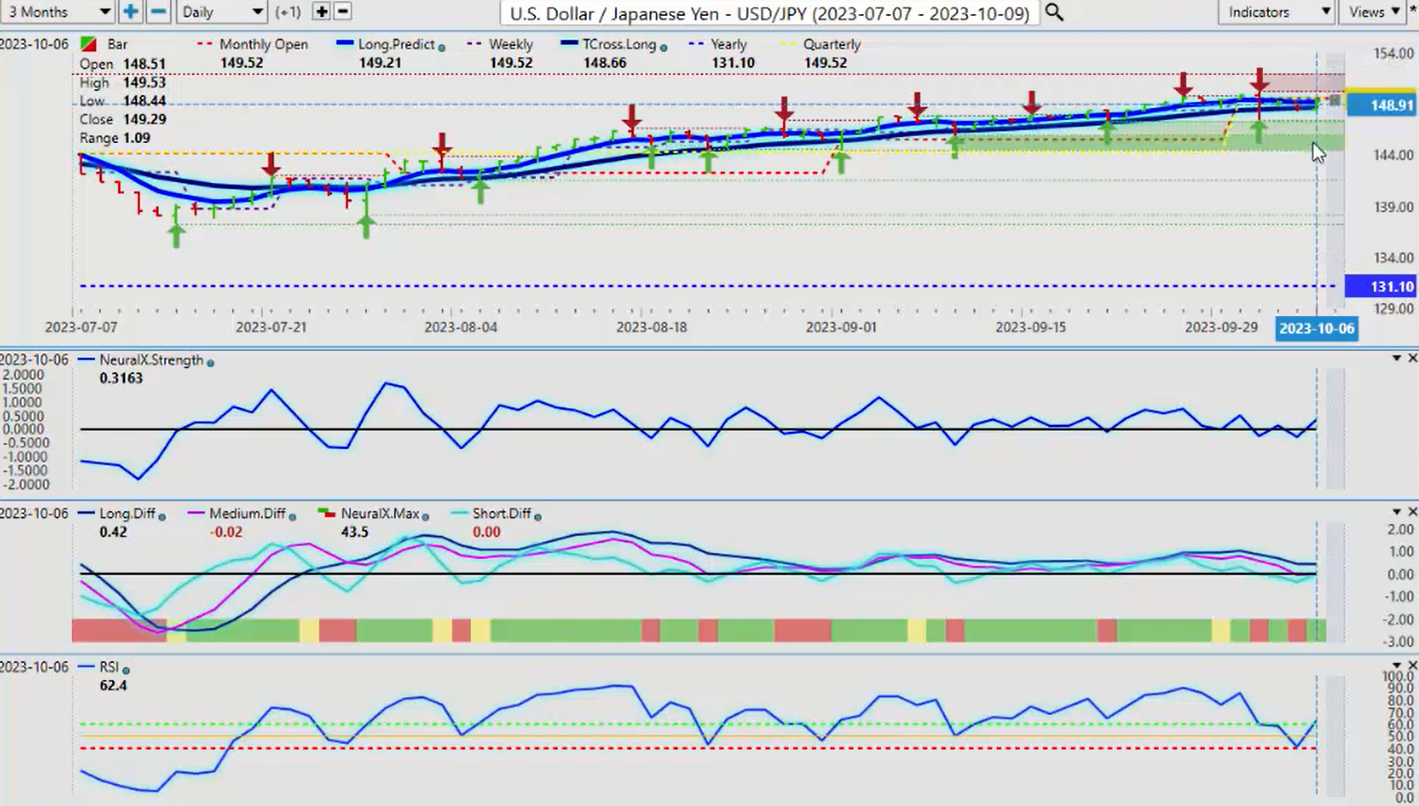Click the yellow dashed Quarterly line swatch
Viewport: 1419px width, 806px height.
[789, 45]
